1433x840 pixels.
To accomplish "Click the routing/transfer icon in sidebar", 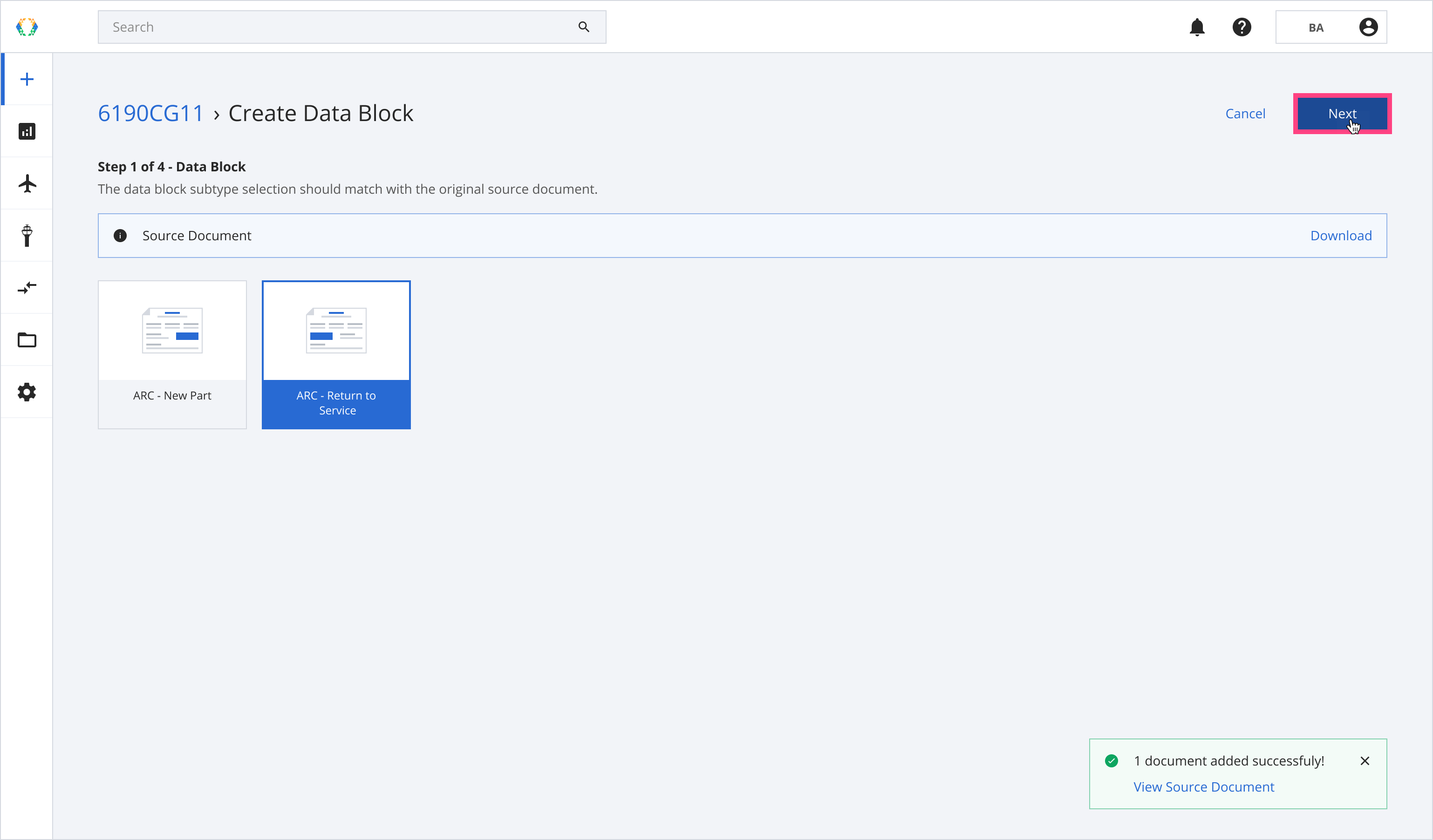I will 27,288.
